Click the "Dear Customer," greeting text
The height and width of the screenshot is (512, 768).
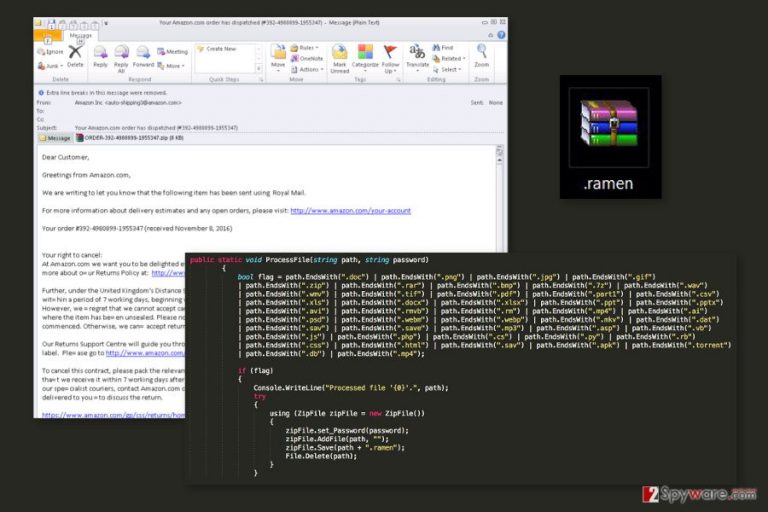pyautogui.click(x=66, y=157)
